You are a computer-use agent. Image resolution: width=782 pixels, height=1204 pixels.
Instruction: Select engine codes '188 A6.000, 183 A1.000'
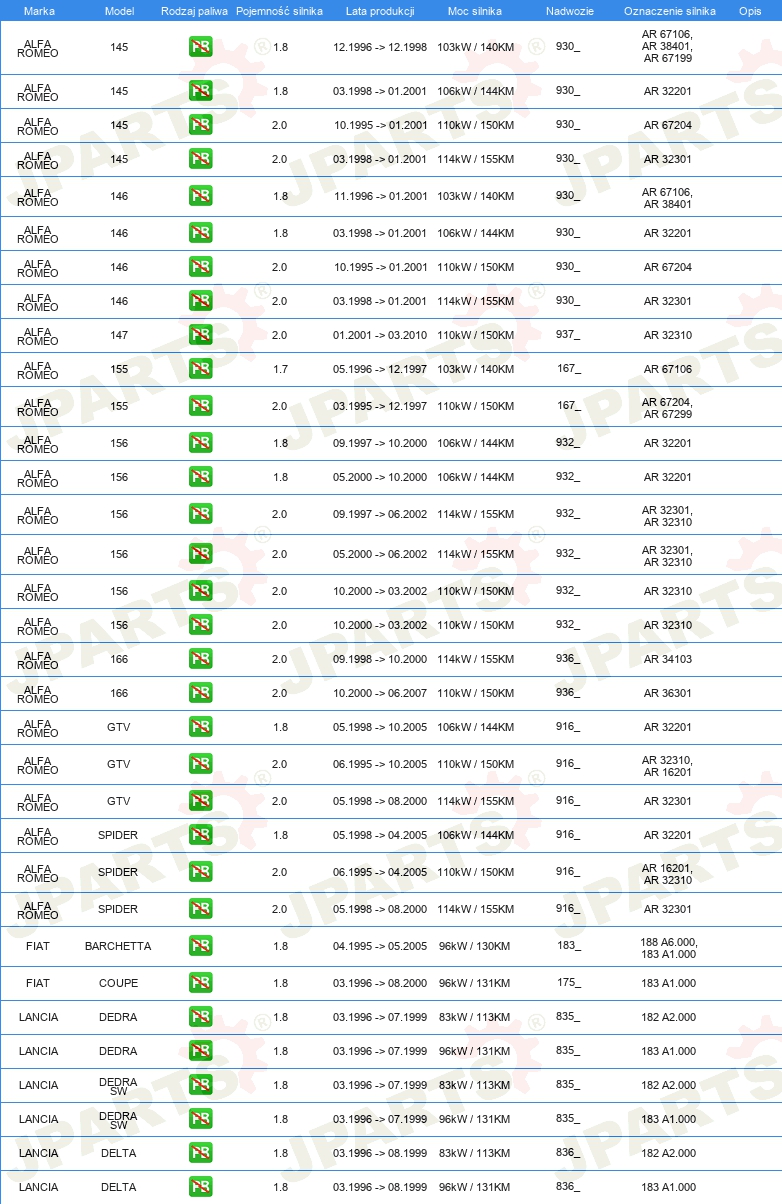(x=668, y=948)
